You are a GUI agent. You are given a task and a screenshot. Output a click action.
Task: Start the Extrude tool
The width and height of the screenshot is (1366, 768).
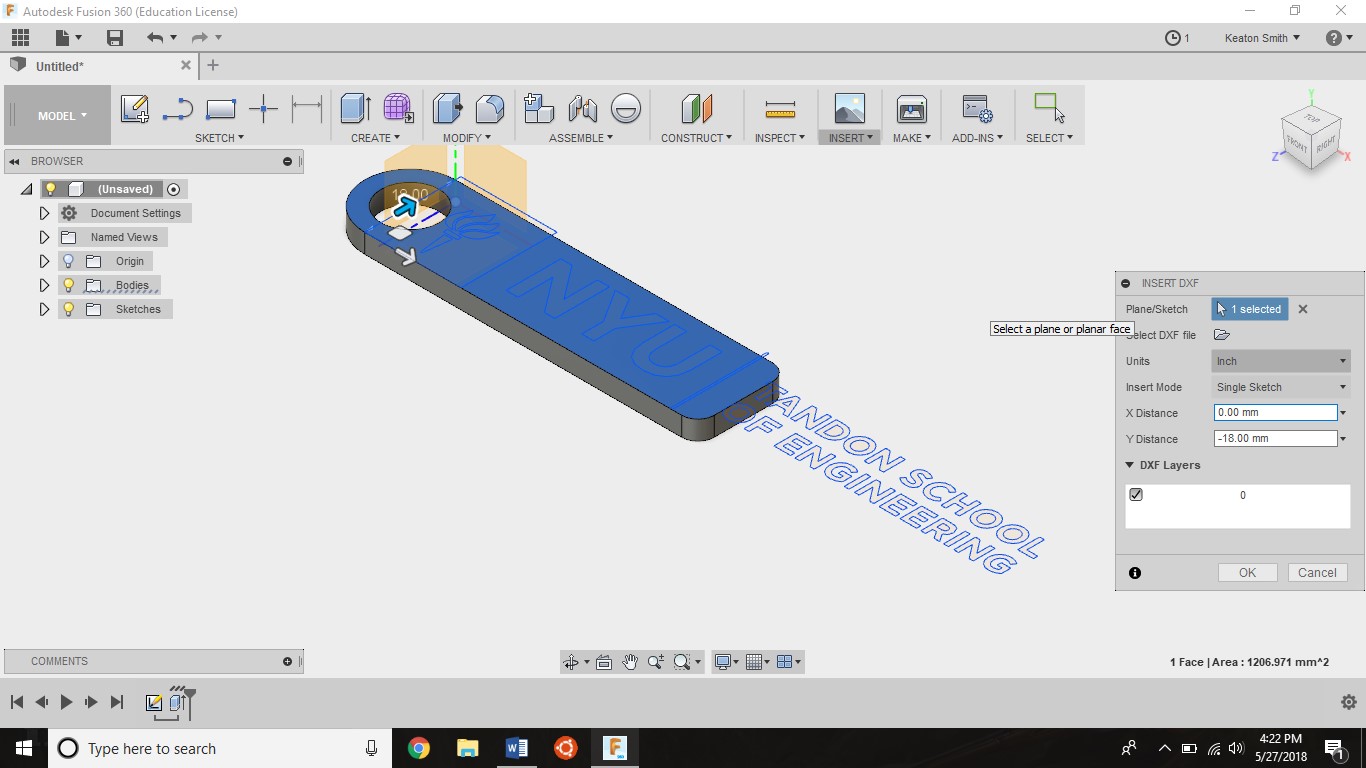pos(355,108)
